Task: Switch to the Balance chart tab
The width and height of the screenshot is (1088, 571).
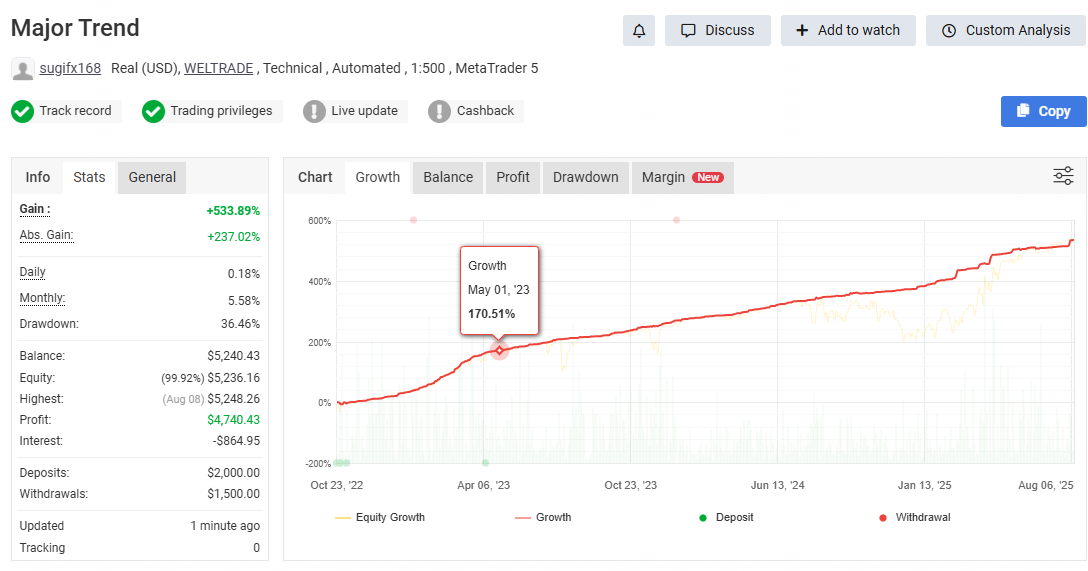Action: point(448,177)
